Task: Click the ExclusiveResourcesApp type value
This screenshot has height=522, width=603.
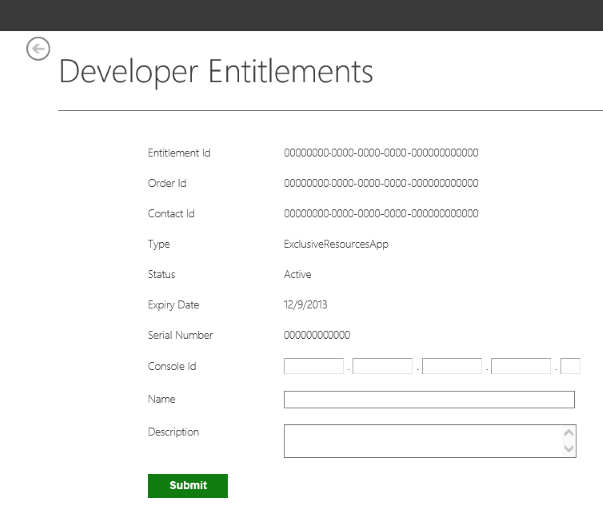Action: (x=336, y=244)
